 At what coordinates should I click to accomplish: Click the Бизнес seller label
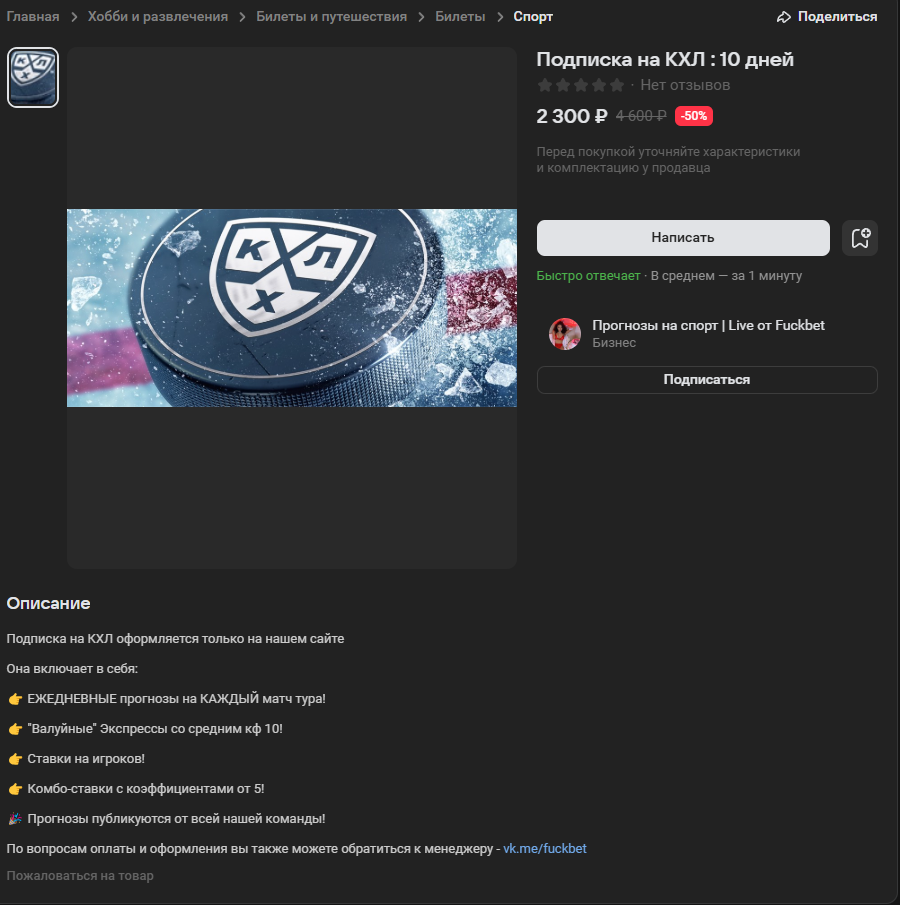pyautogui.click(x=614, y=343)
